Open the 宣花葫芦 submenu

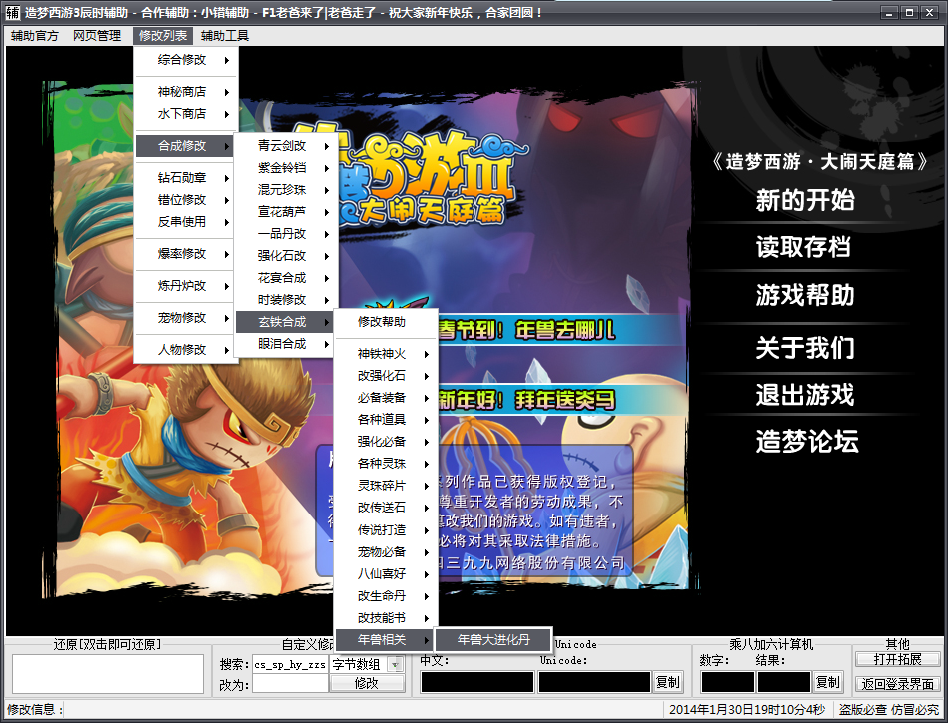(286, 212)
